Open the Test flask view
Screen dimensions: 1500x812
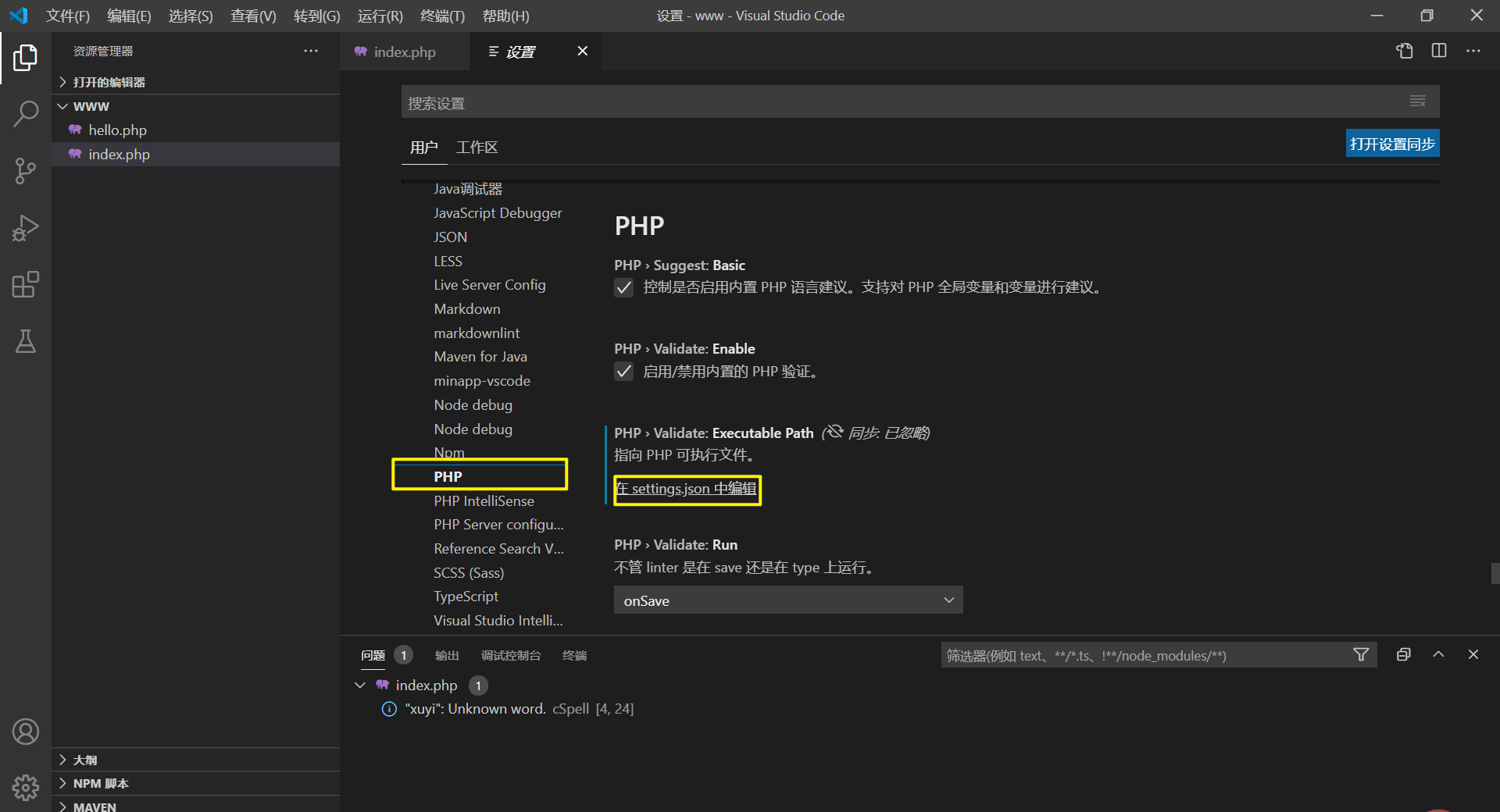(x=25, y=341)
